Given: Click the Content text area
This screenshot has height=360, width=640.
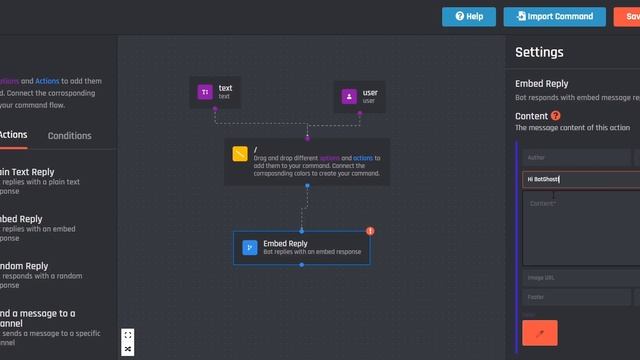Looking at the screenshot, I should pos(581,229).
